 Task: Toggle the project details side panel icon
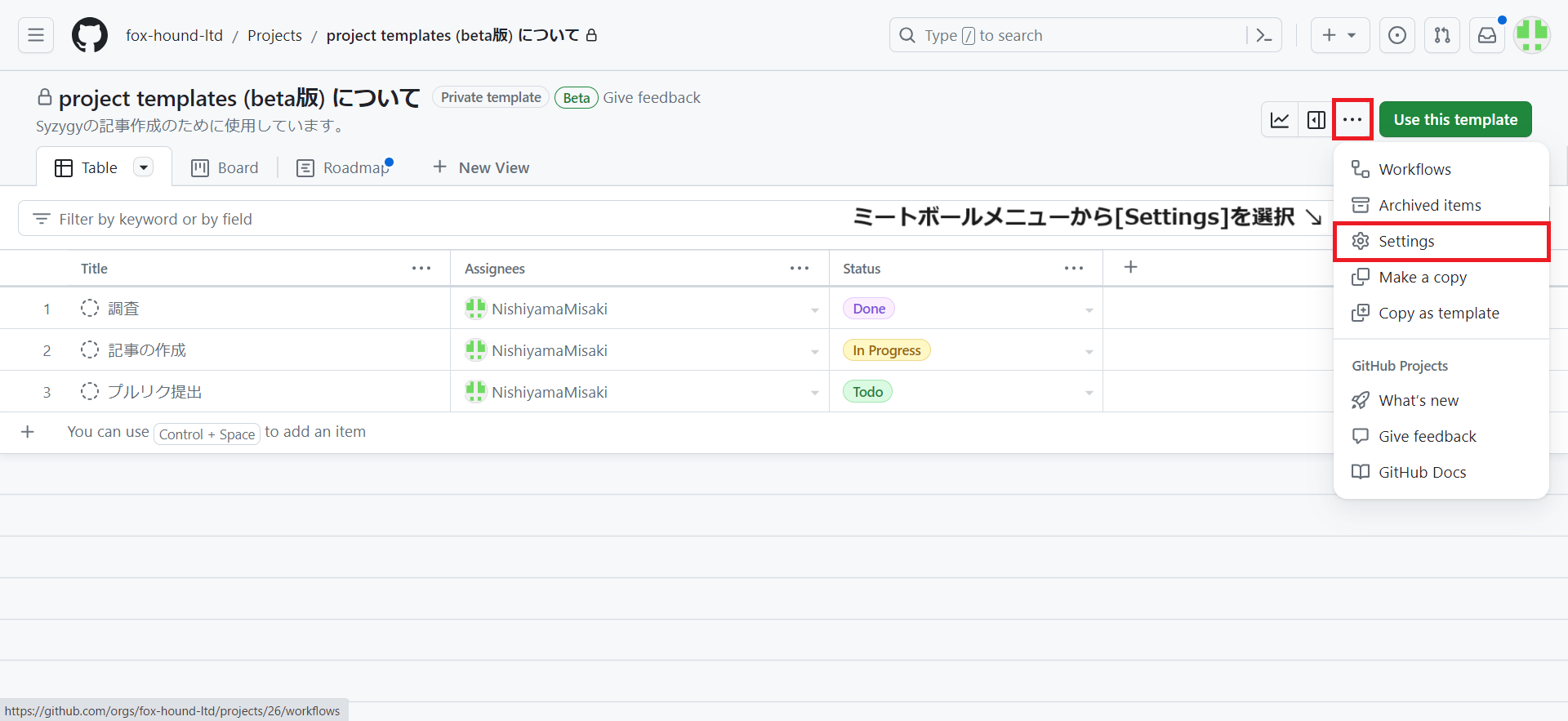(x=1316, y=120)
